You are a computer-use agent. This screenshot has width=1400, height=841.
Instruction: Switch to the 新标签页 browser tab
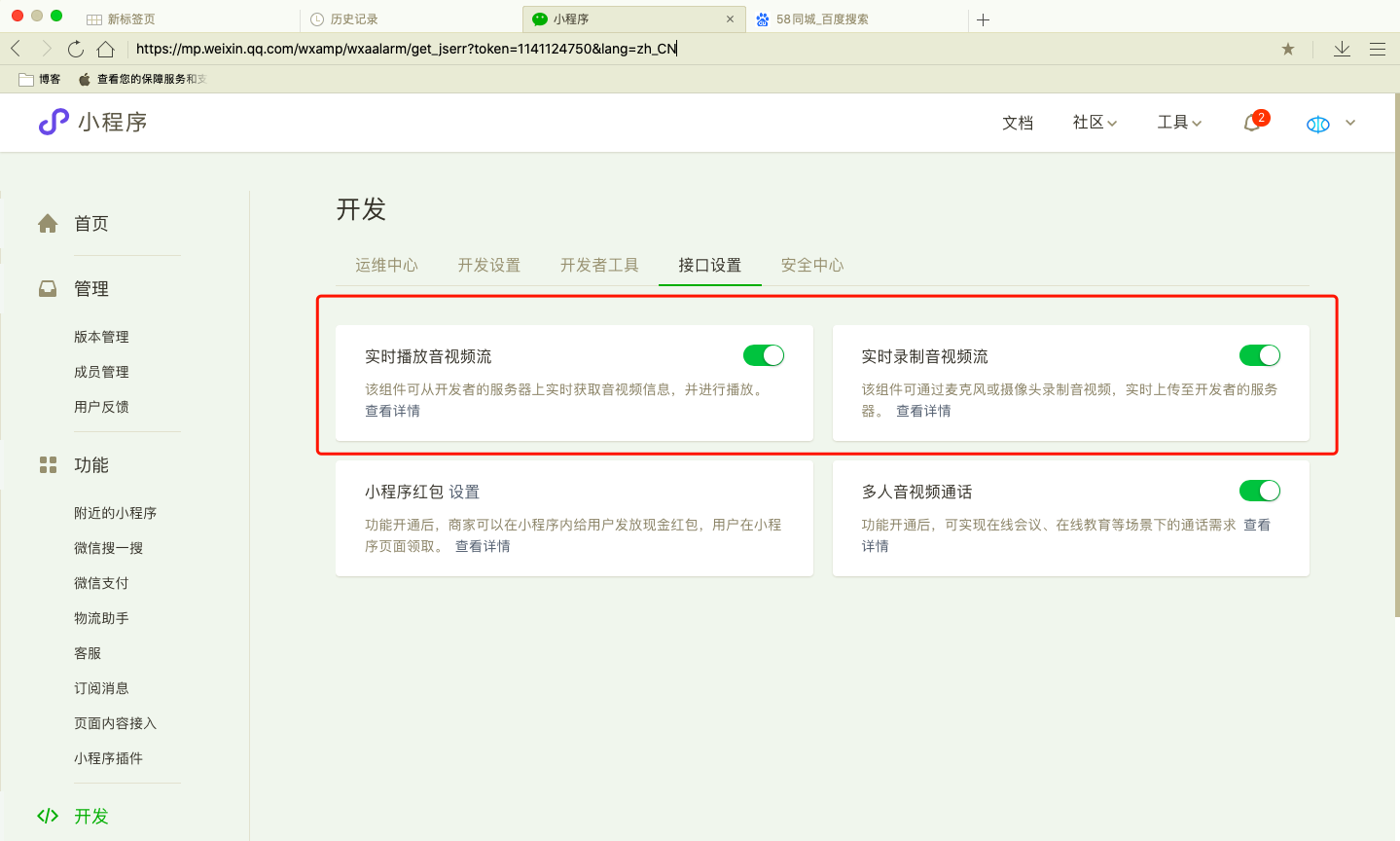(x=188, y=19)
